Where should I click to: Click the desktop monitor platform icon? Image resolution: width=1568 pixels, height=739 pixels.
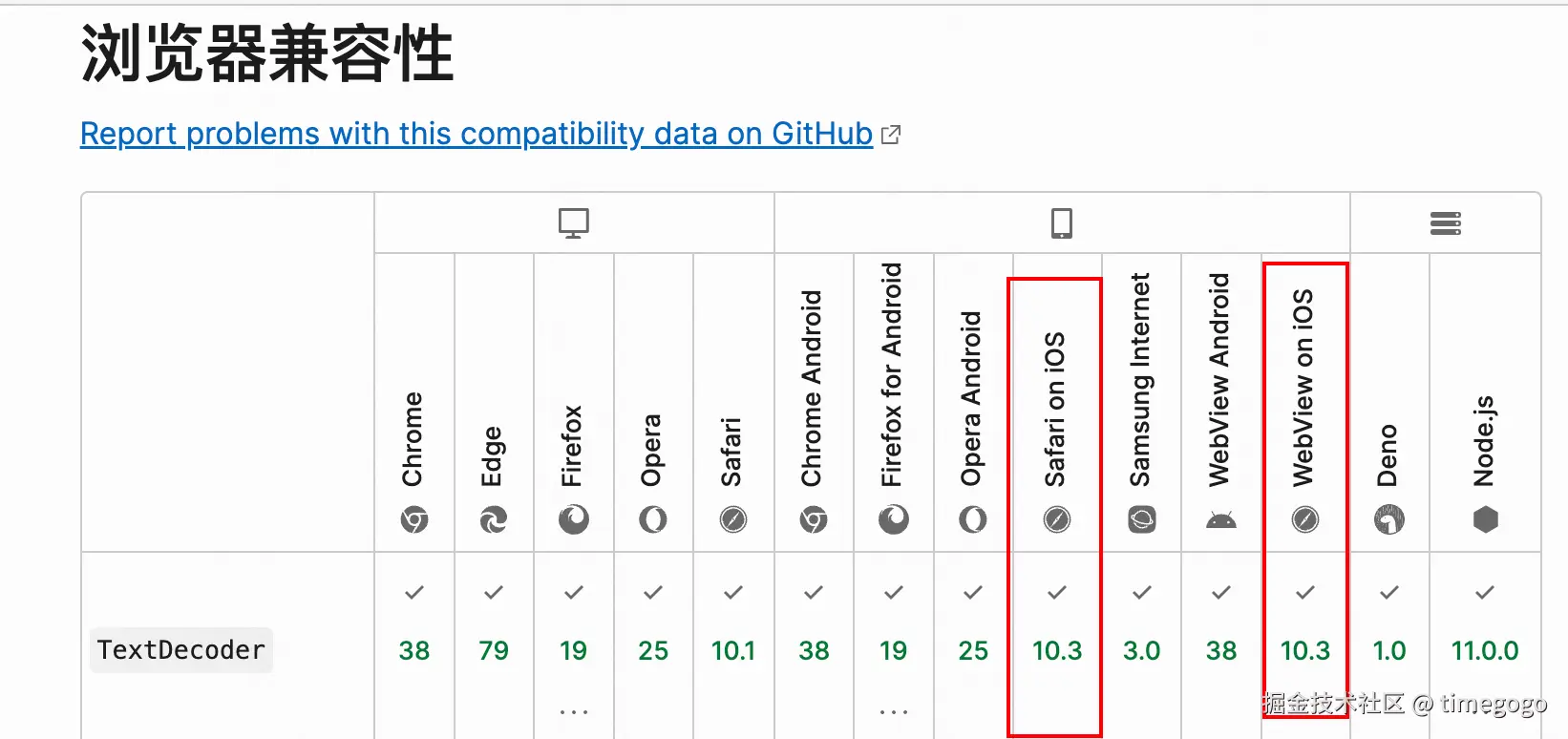(574, 223)
